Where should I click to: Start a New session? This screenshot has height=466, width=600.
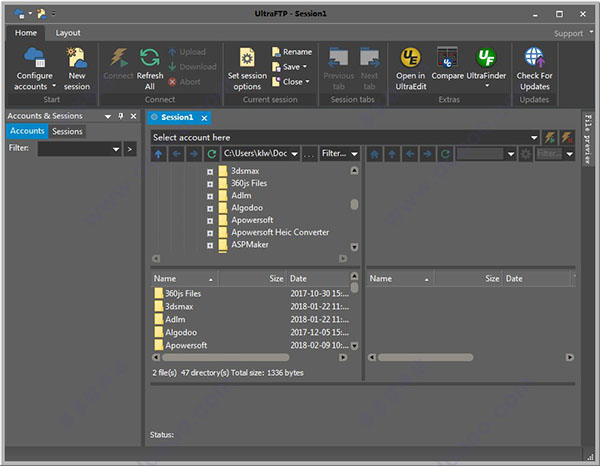[x=77, y=69]
